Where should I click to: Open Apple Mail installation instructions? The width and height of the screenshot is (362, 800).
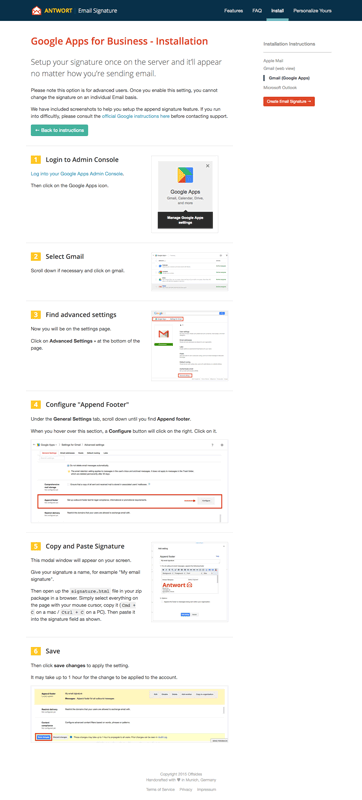pyautogui.click(x=273, y=61)
